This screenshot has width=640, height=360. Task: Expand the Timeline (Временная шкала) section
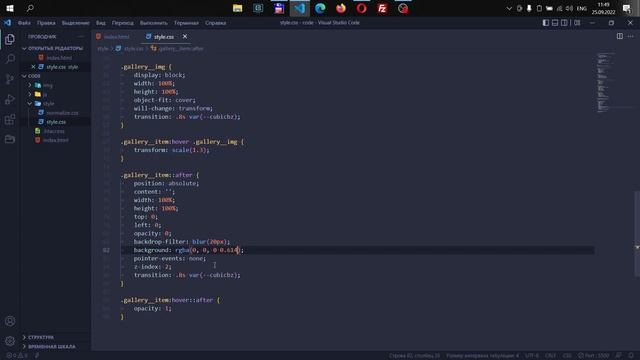pyautogui.click(x=55, y=347)
